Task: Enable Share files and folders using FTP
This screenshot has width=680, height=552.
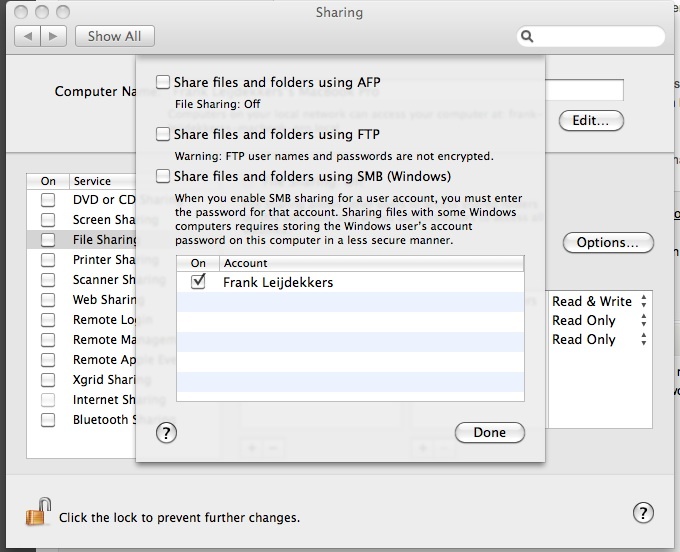Action: point(163,134)
